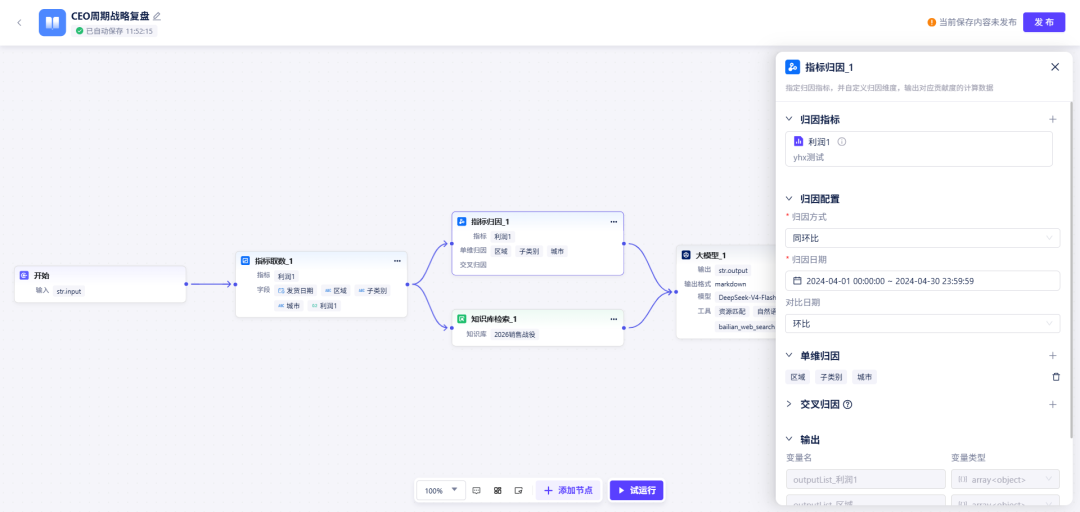Toggle the auto-layout icon in bottom toolbar
The image size is (1080, 512).
coord(497,491)
